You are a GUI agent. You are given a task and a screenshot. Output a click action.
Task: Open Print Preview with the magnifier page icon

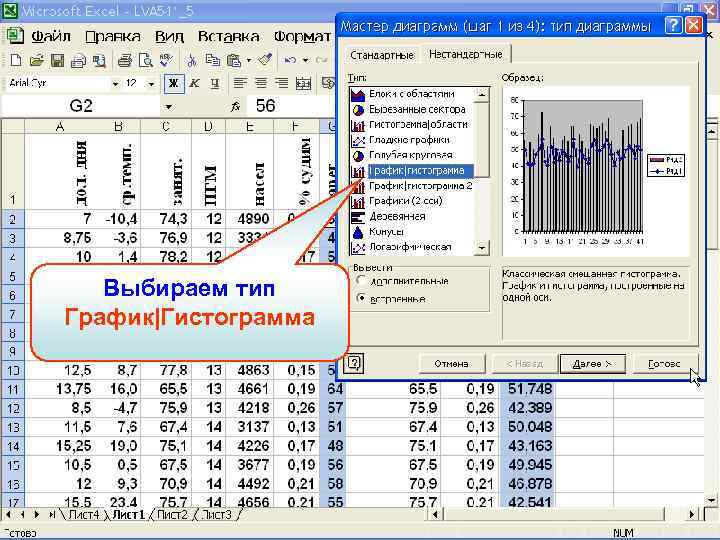click(x=146, y=60)
